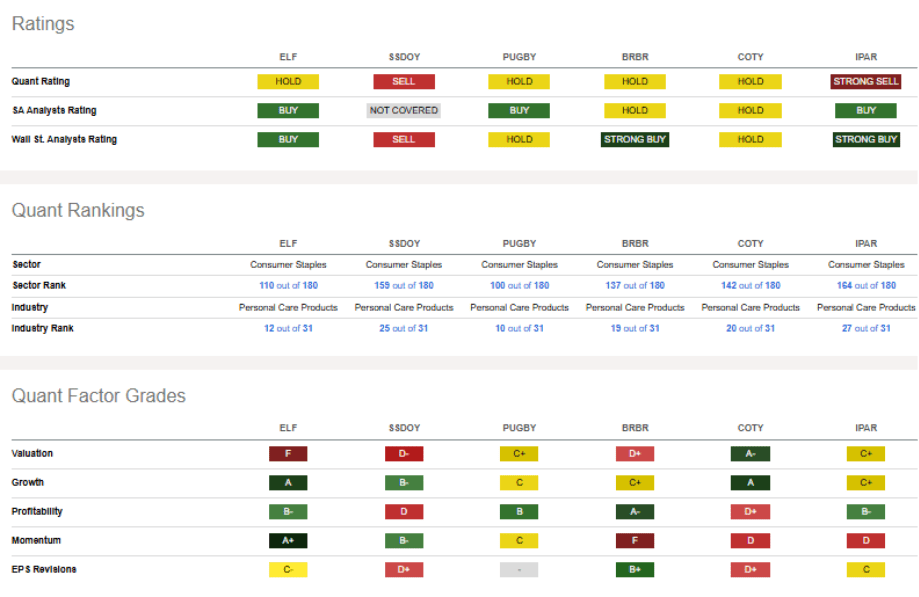
Task: Select PUGBY's gray EPS Revisions dash badge
Action: [x=519, y=570]
